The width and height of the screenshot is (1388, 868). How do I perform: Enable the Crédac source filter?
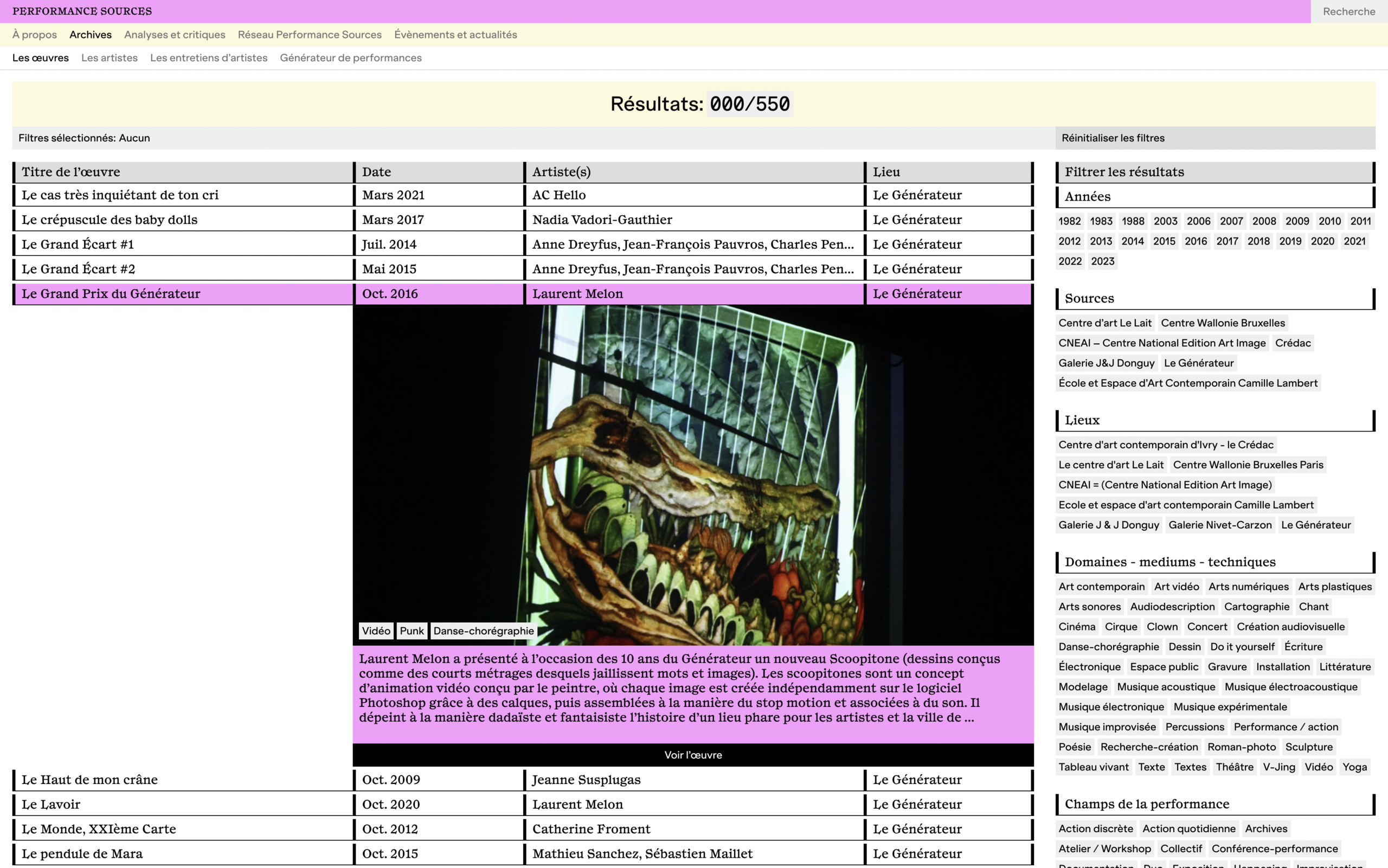click(1292, 343)
